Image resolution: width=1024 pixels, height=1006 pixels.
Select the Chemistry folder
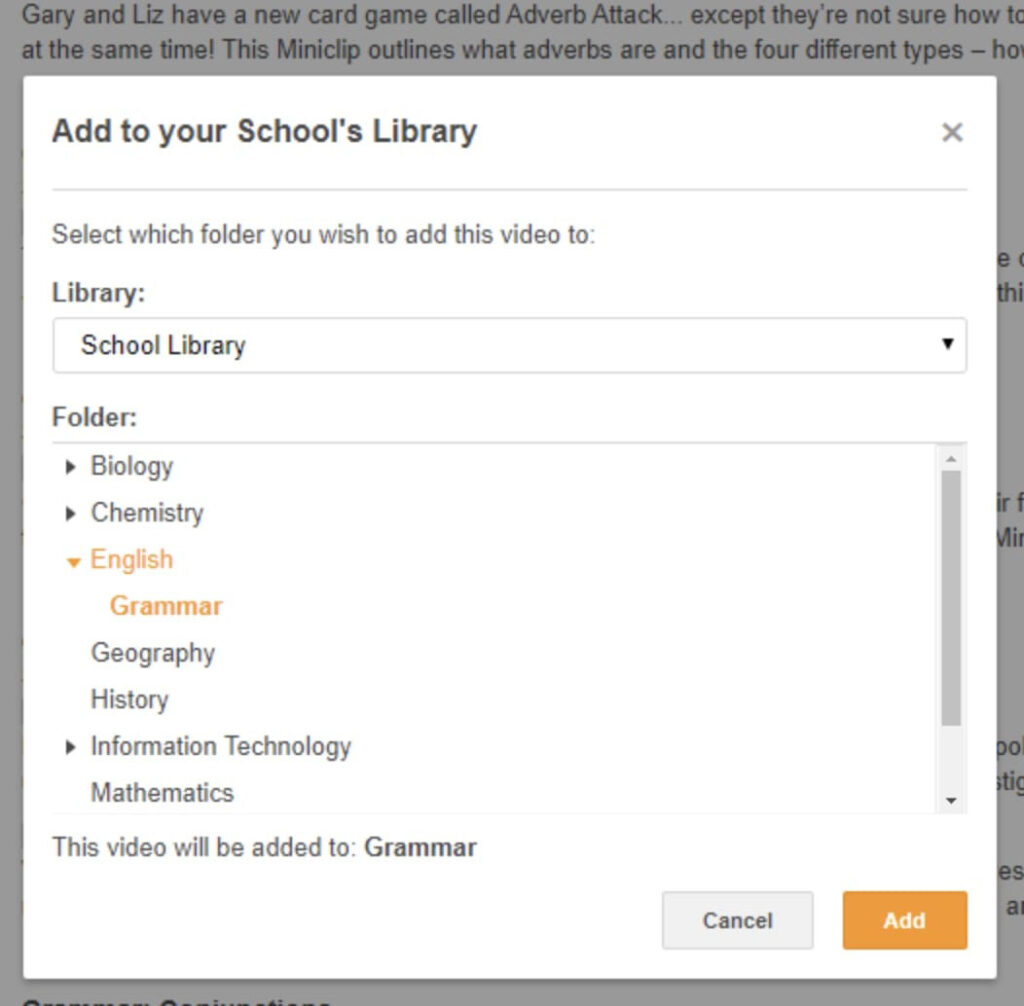tap(147, 513)
